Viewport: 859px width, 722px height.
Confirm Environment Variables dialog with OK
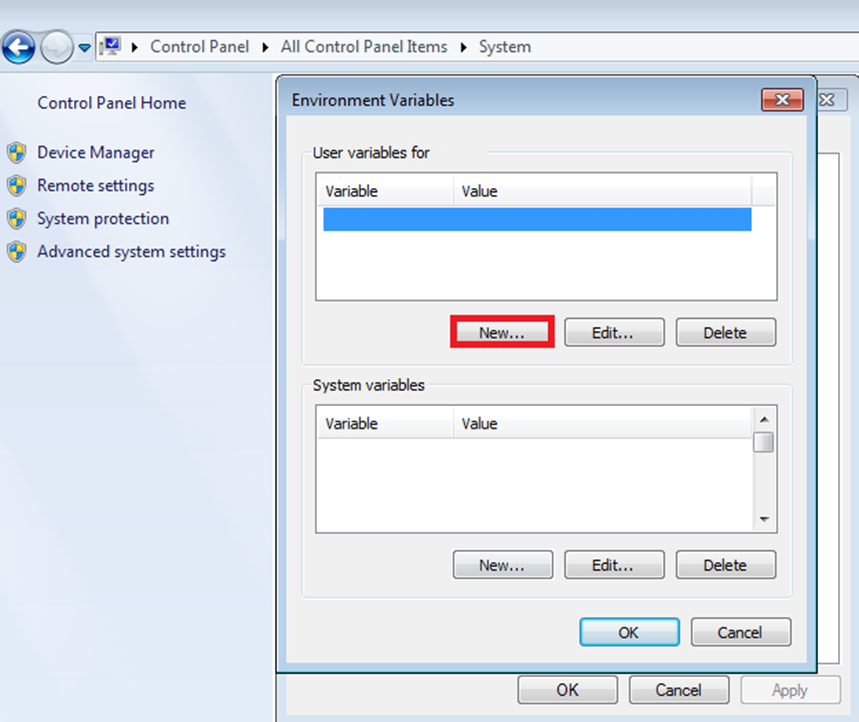tap(629, 632)
